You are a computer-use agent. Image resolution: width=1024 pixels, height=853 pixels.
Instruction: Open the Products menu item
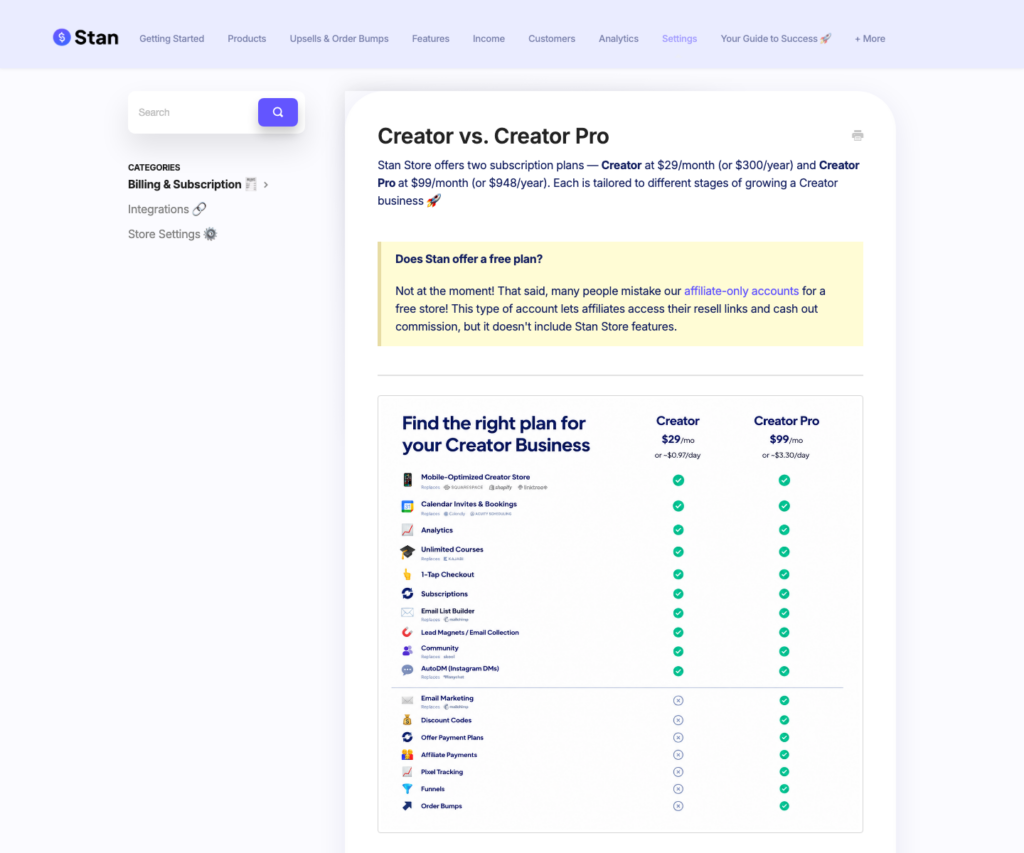click(x=247, y=39)
